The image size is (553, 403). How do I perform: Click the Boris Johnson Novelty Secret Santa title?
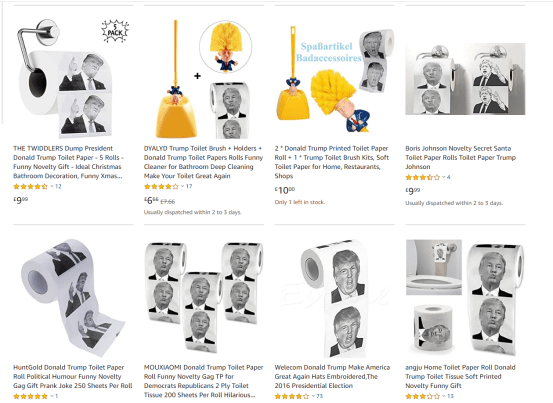pyautogui.click(x=461, y=158)
